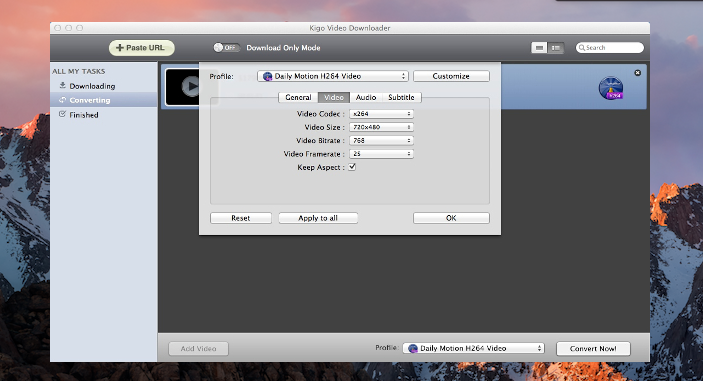Play the video thumbnail preview
Screen dimensions: 703x381
(191, 87)
